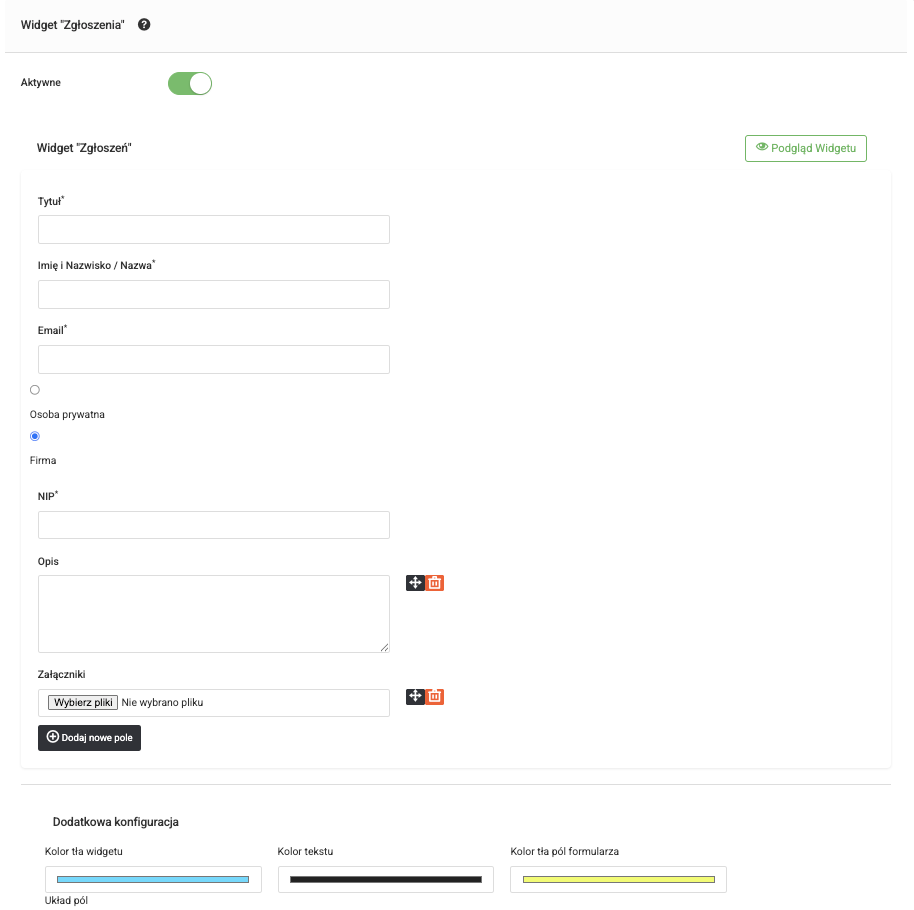The image size is (914, 910).
Task: Click the Email input field
Action: coord(213,359)
